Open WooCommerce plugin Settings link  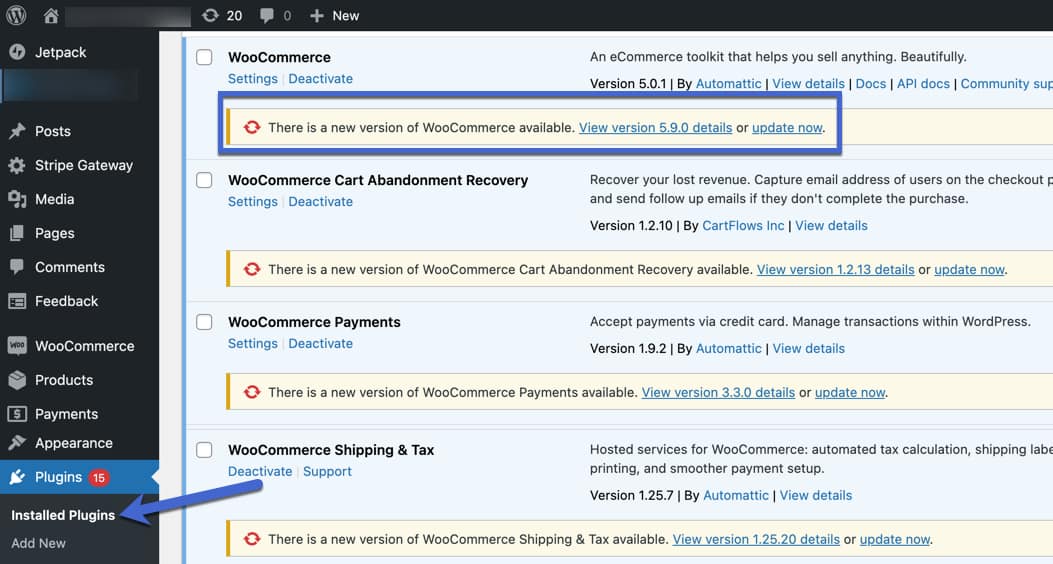253,79
